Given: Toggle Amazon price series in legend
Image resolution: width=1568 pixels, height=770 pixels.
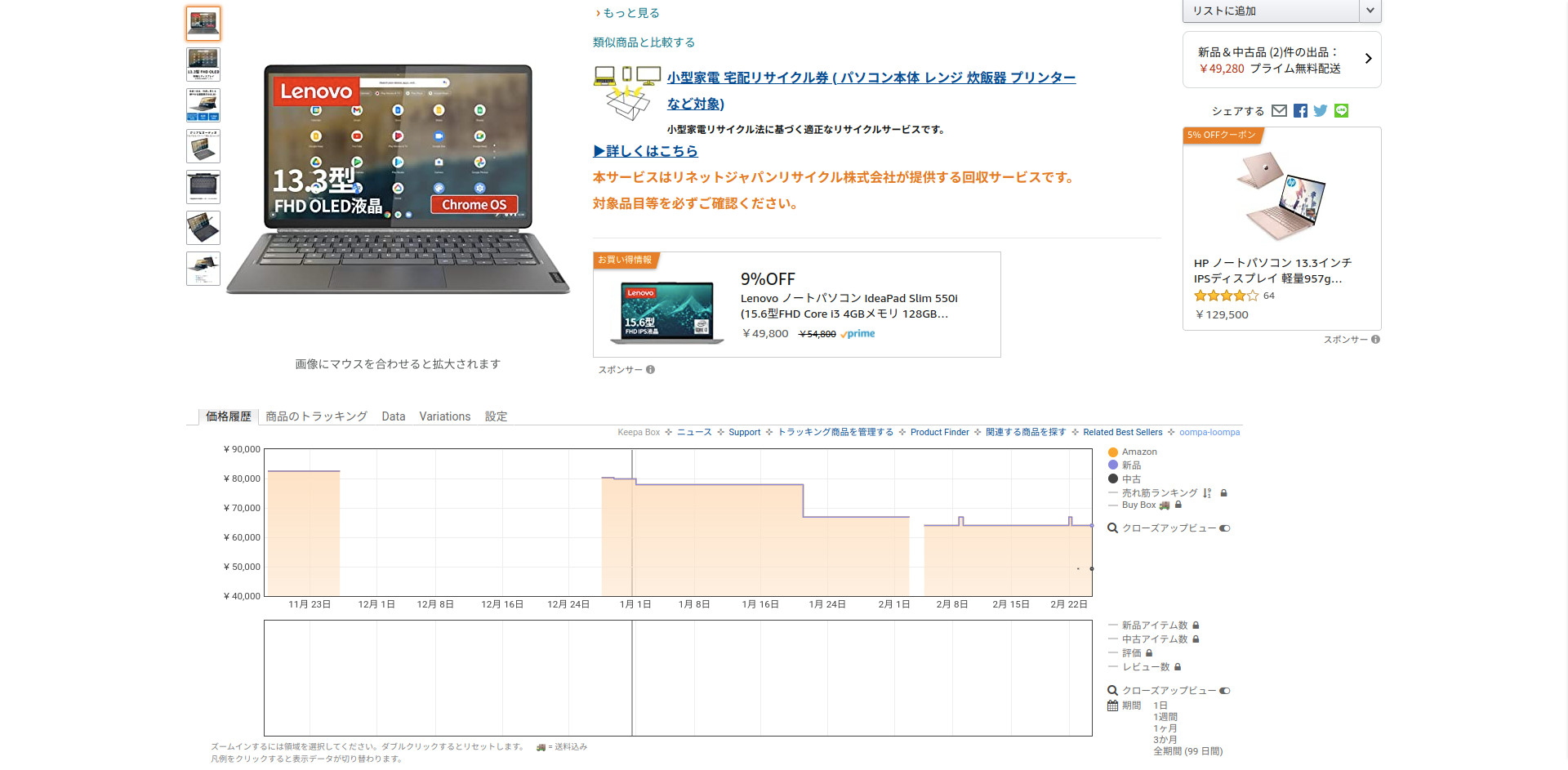Looking at the screenshot, I should [x=1133, y=452].
